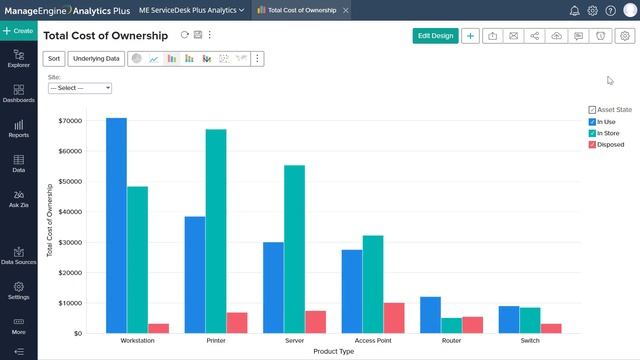Click the Workstation axis label

137,340
